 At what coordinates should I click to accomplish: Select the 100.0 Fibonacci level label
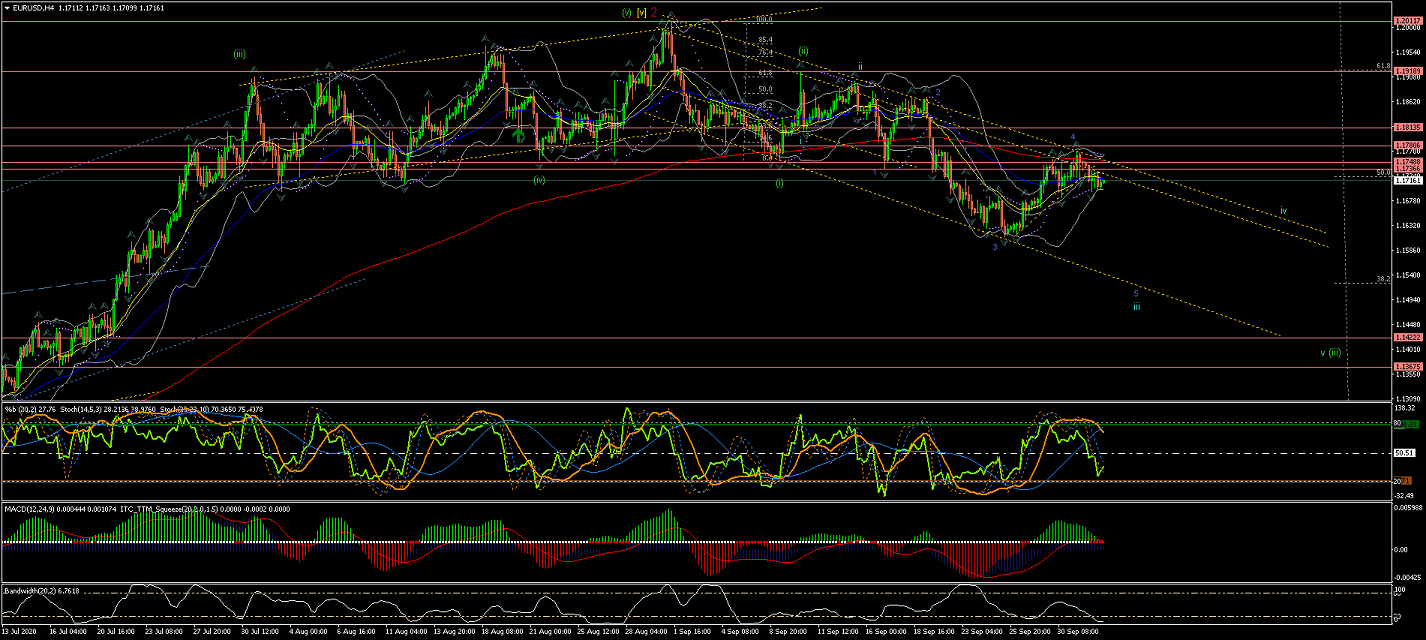(765, 19)
